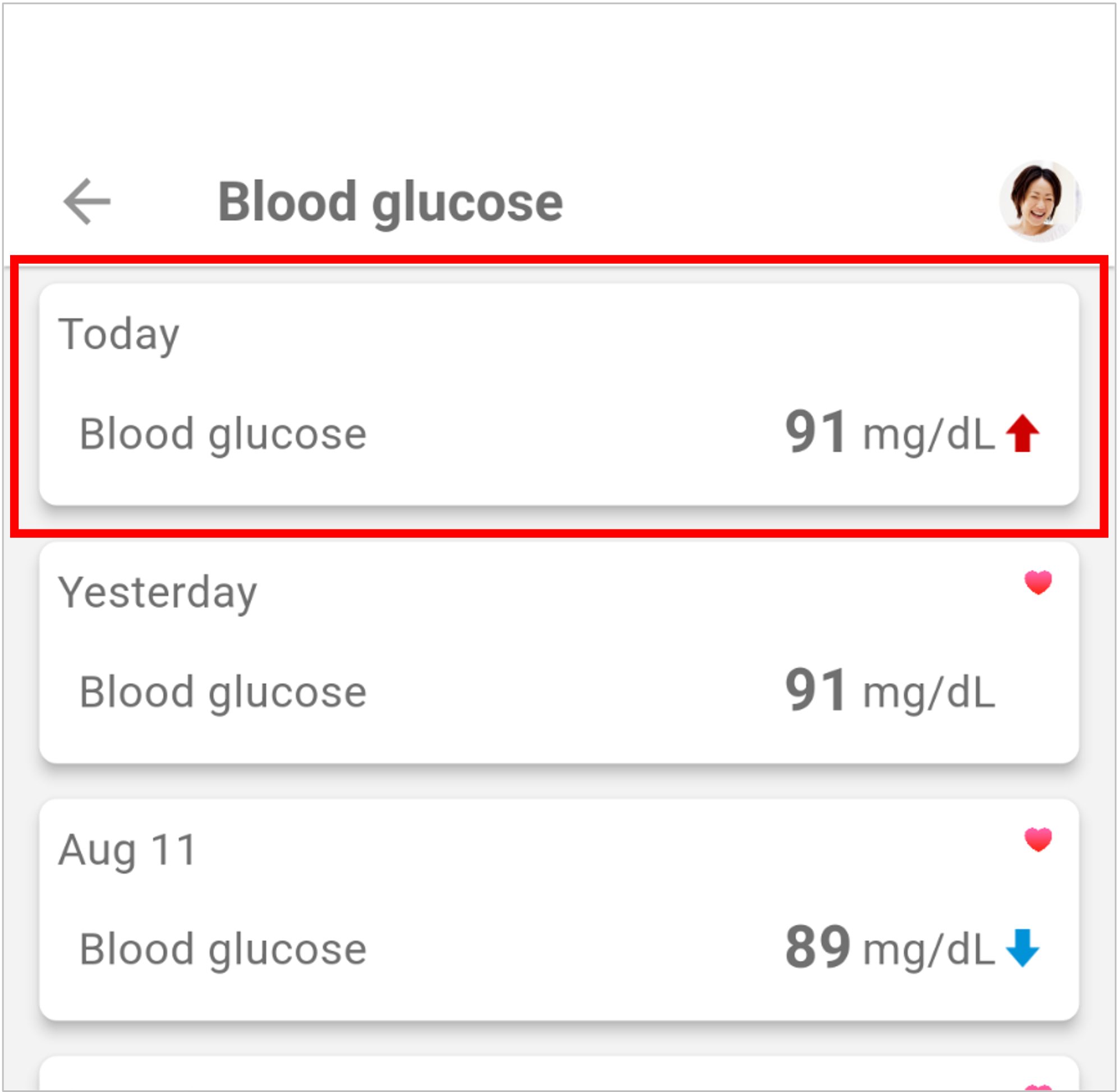Open the Today blood glucose card
This screenshot has width=1118, height=1092.
point(559,395)
